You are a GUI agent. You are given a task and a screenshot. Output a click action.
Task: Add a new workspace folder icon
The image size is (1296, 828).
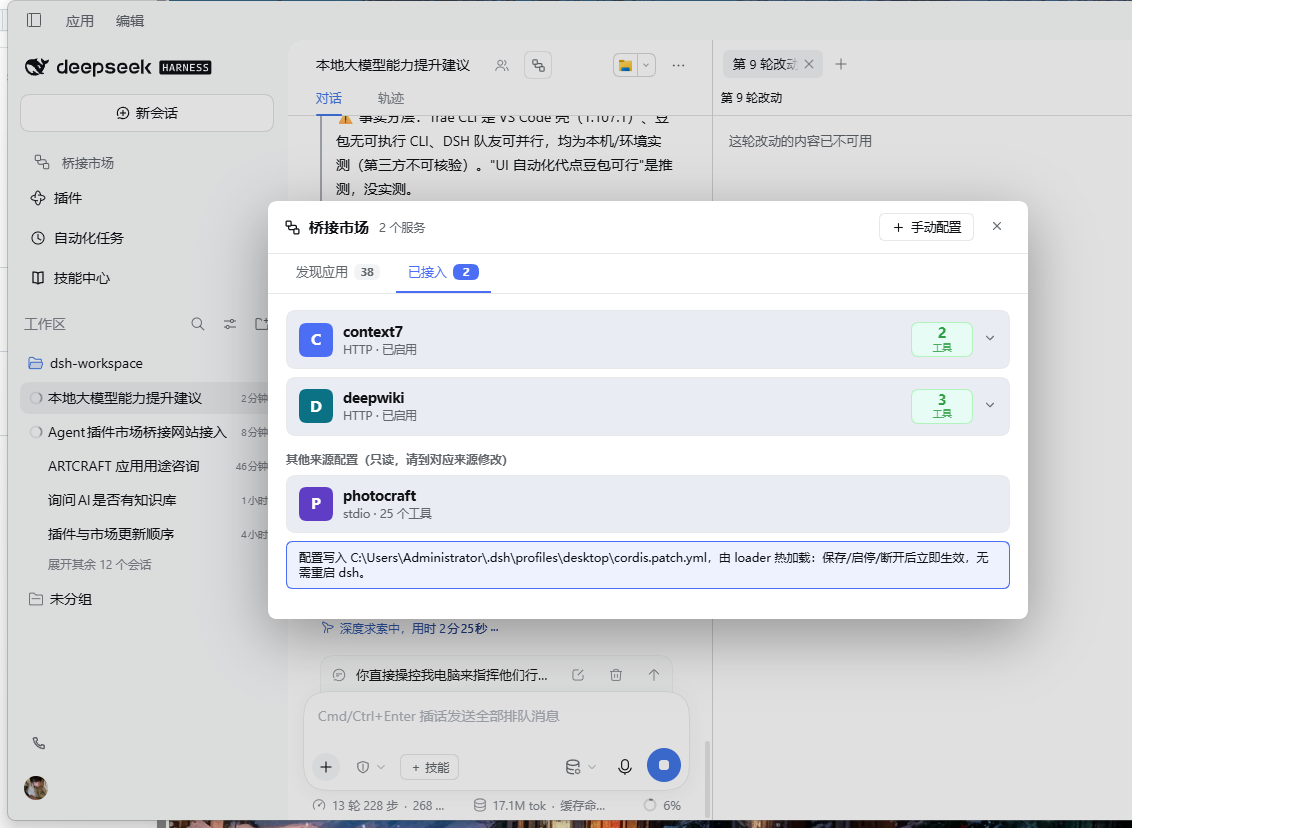[x=261, y=324]
